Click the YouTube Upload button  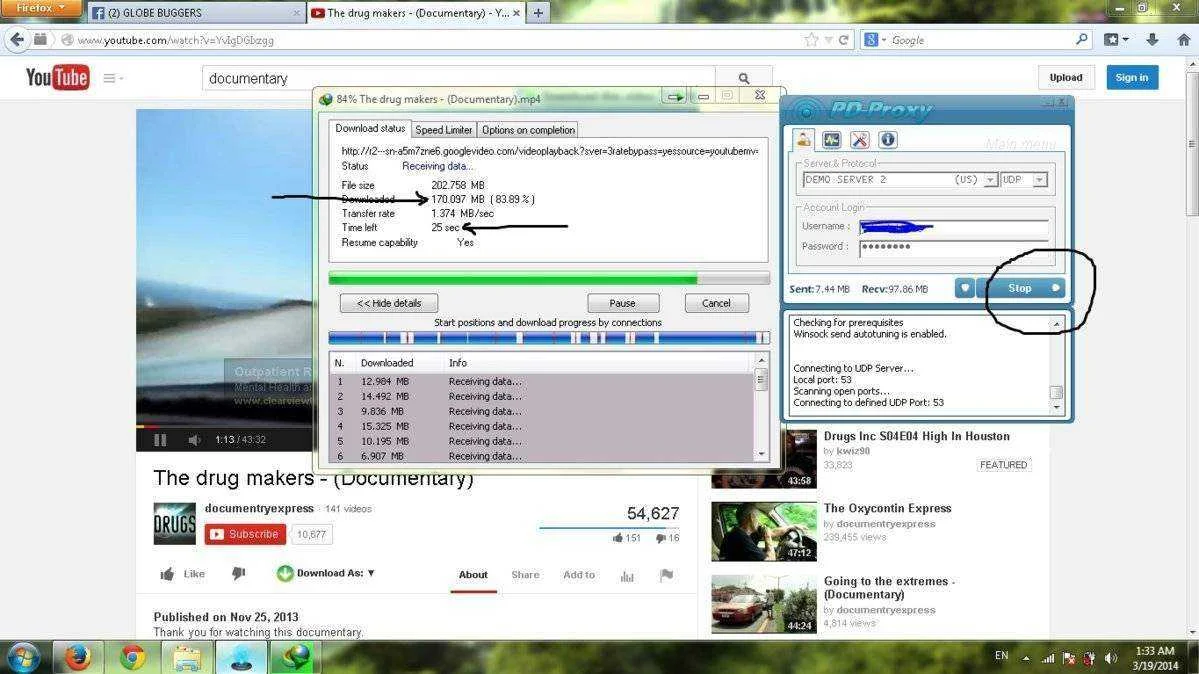pyautogui.click(x=1066, y=77)
